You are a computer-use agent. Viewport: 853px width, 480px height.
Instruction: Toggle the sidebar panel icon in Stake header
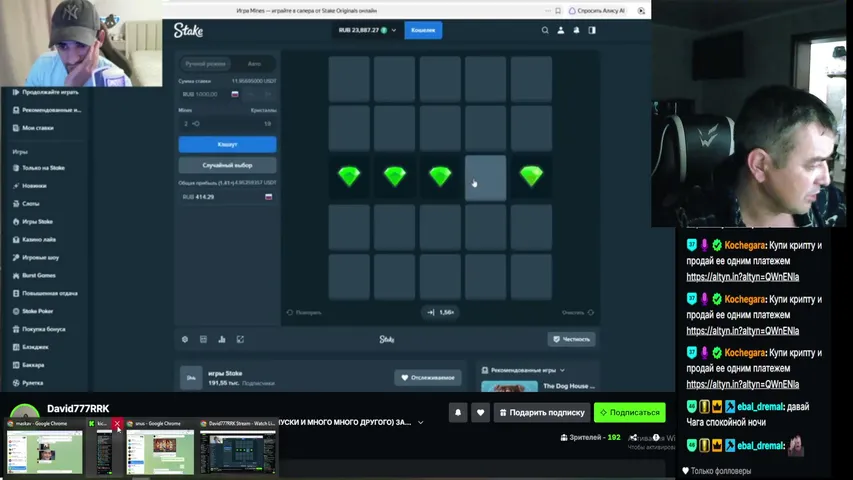click(x=592, y=30)
